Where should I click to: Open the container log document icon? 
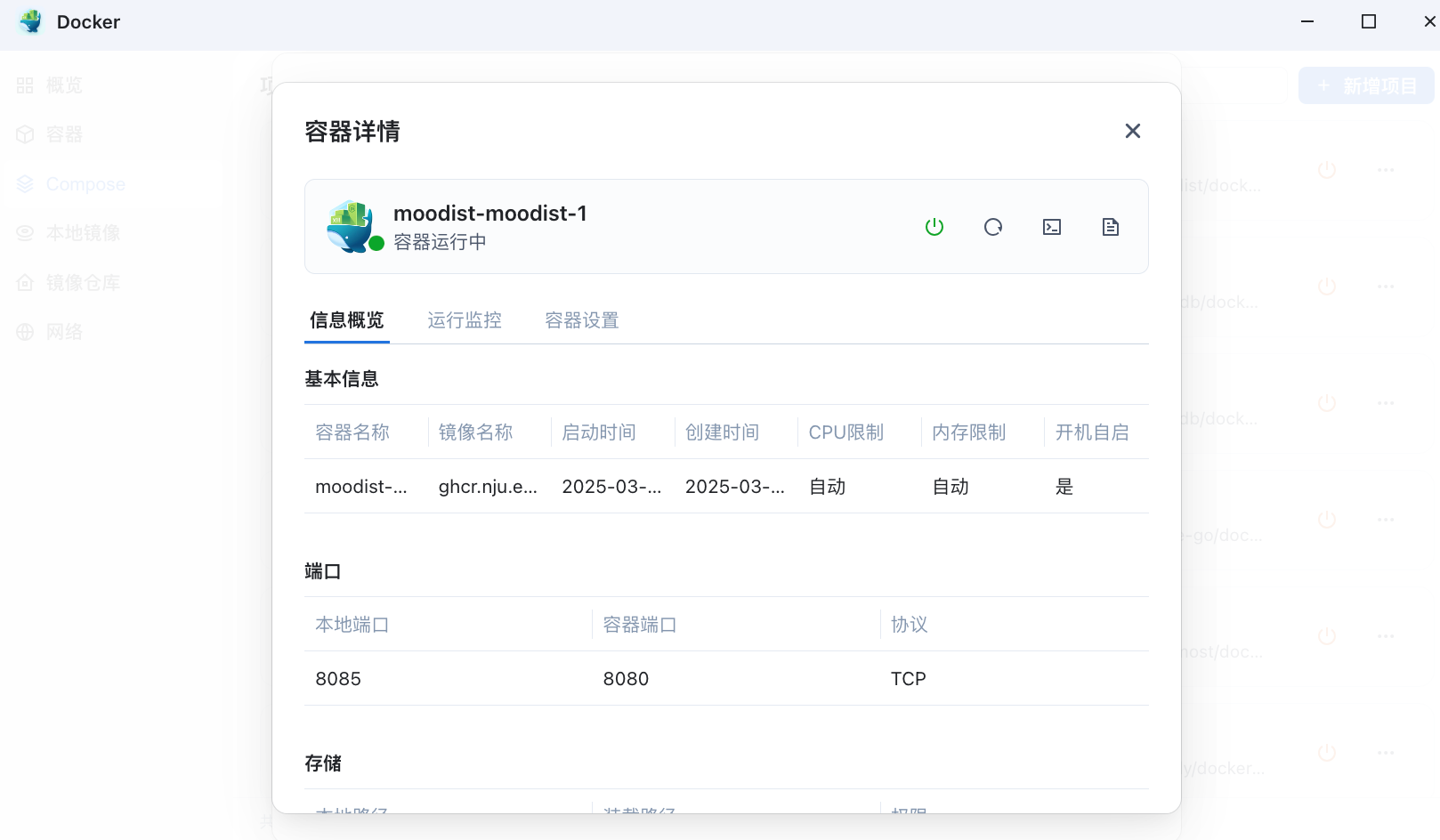tap(1111, 227)
